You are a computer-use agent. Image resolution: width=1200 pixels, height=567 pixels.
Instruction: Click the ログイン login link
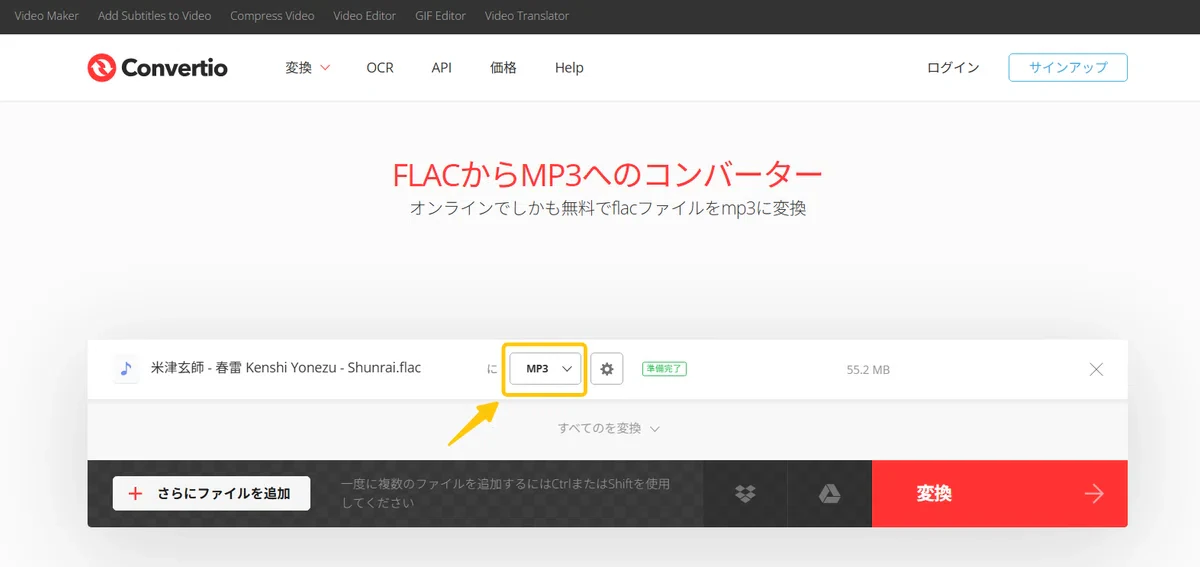(953, 68)
